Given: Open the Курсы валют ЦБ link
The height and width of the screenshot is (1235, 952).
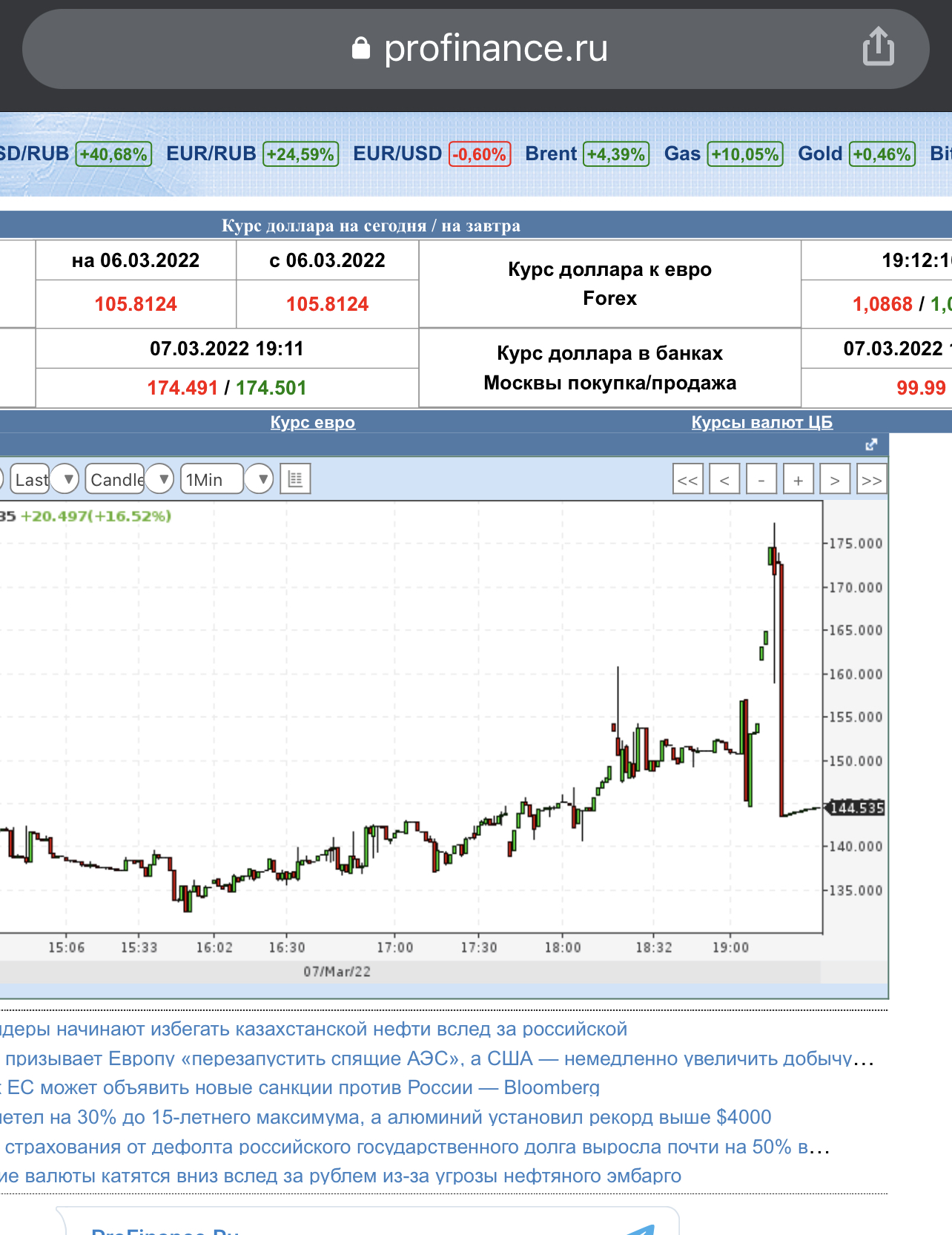Looking at the screenshot, I should coord(762,422).
